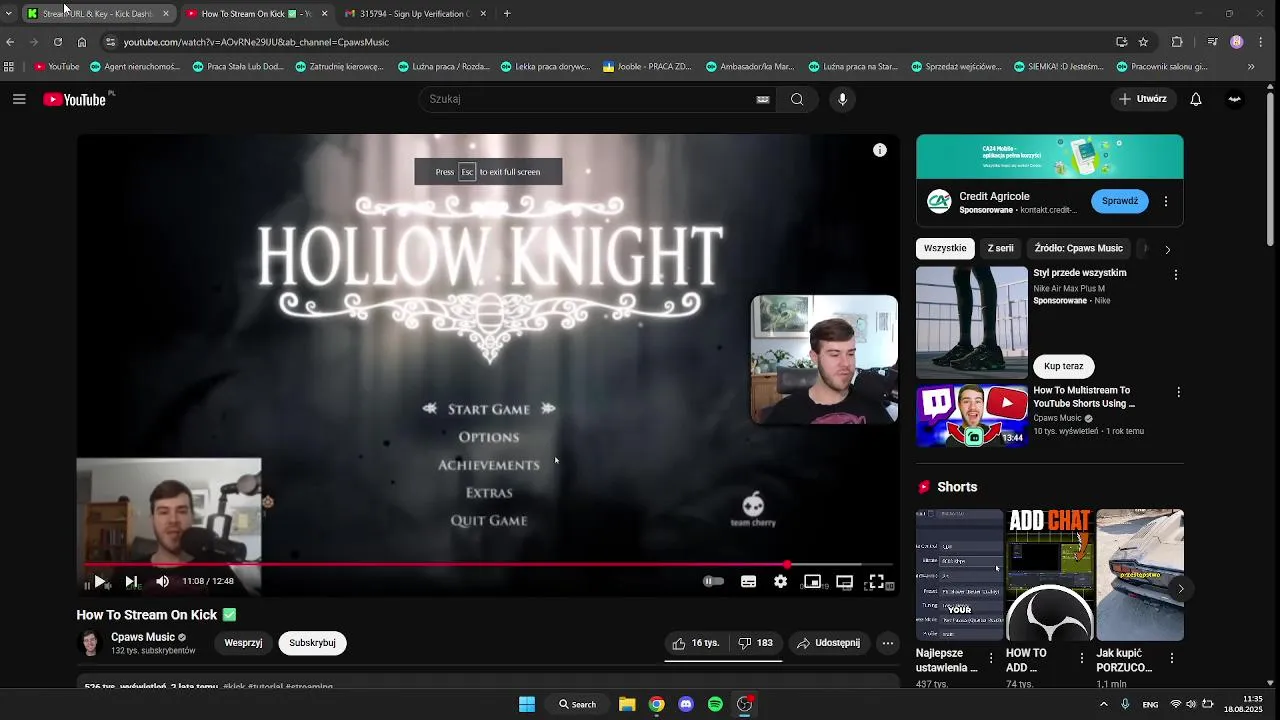
Task: Dislike the video showing 183
Action: 755,643
